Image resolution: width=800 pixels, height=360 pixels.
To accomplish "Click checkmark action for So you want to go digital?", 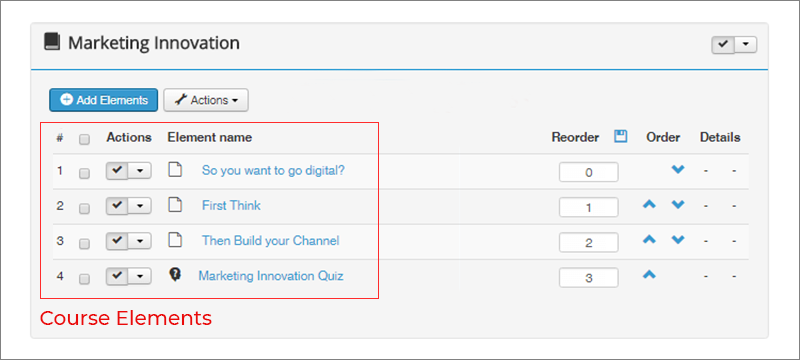I will 117,171.
